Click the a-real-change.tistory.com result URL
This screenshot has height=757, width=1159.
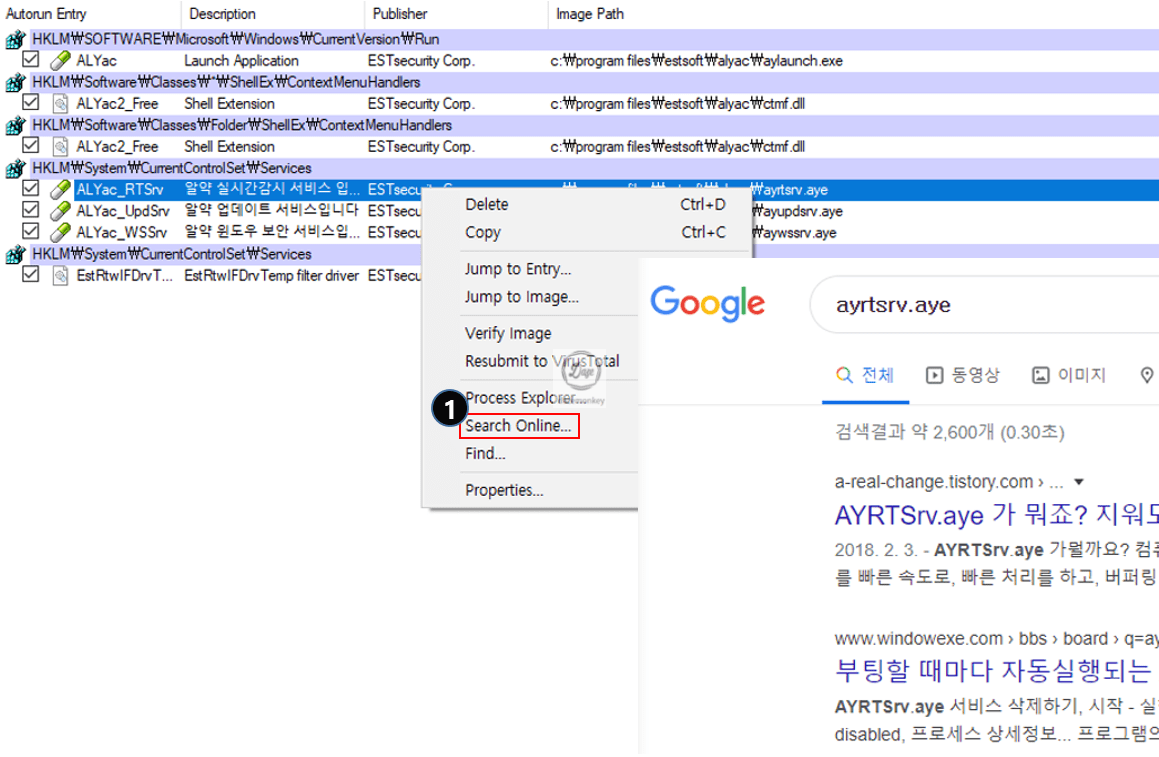[949, 482]
